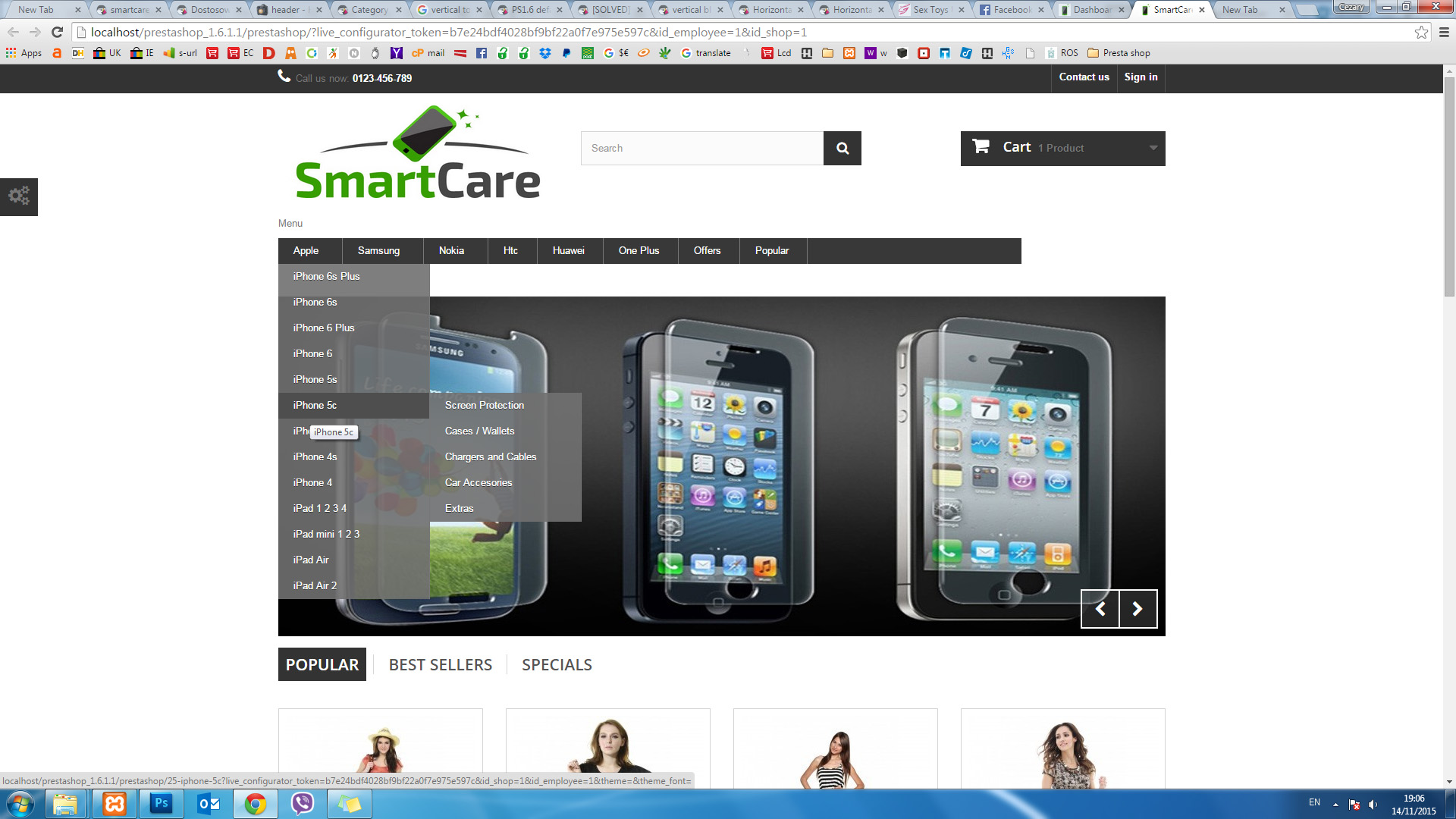The image size is (1456, 819).
Task: Select the Popular products tab
Action: coord(322,664)
